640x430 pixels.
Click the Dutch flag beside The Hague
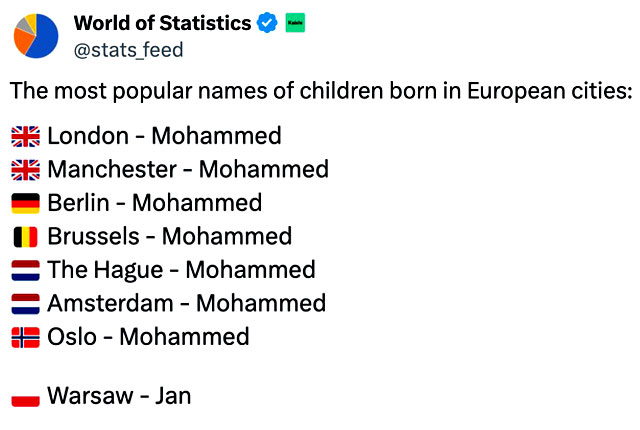(x=25, y=270)
